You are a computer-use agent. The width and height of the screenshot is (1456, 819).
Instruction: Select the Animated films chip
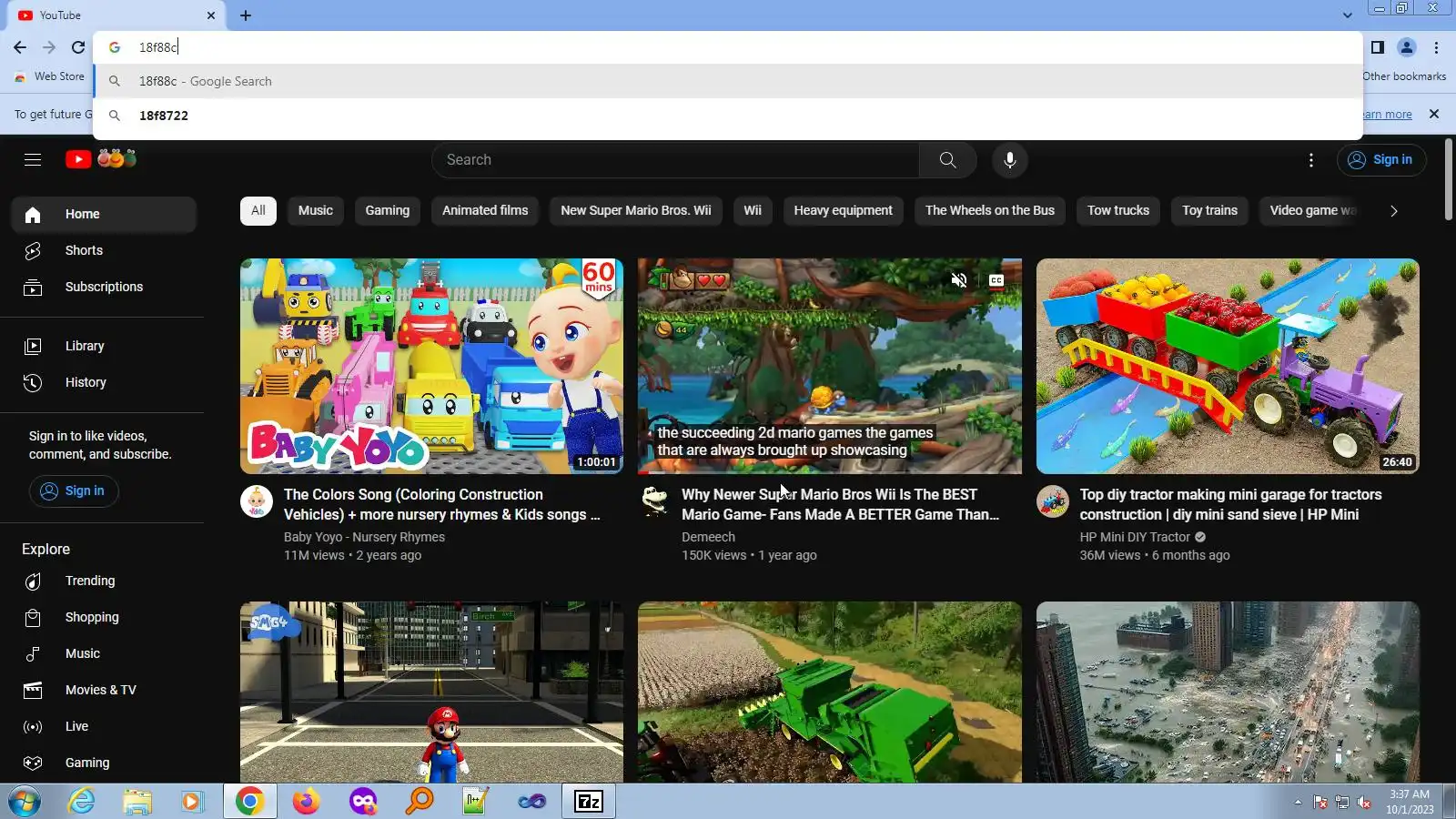pyautogui.click(x=485, y=210)
